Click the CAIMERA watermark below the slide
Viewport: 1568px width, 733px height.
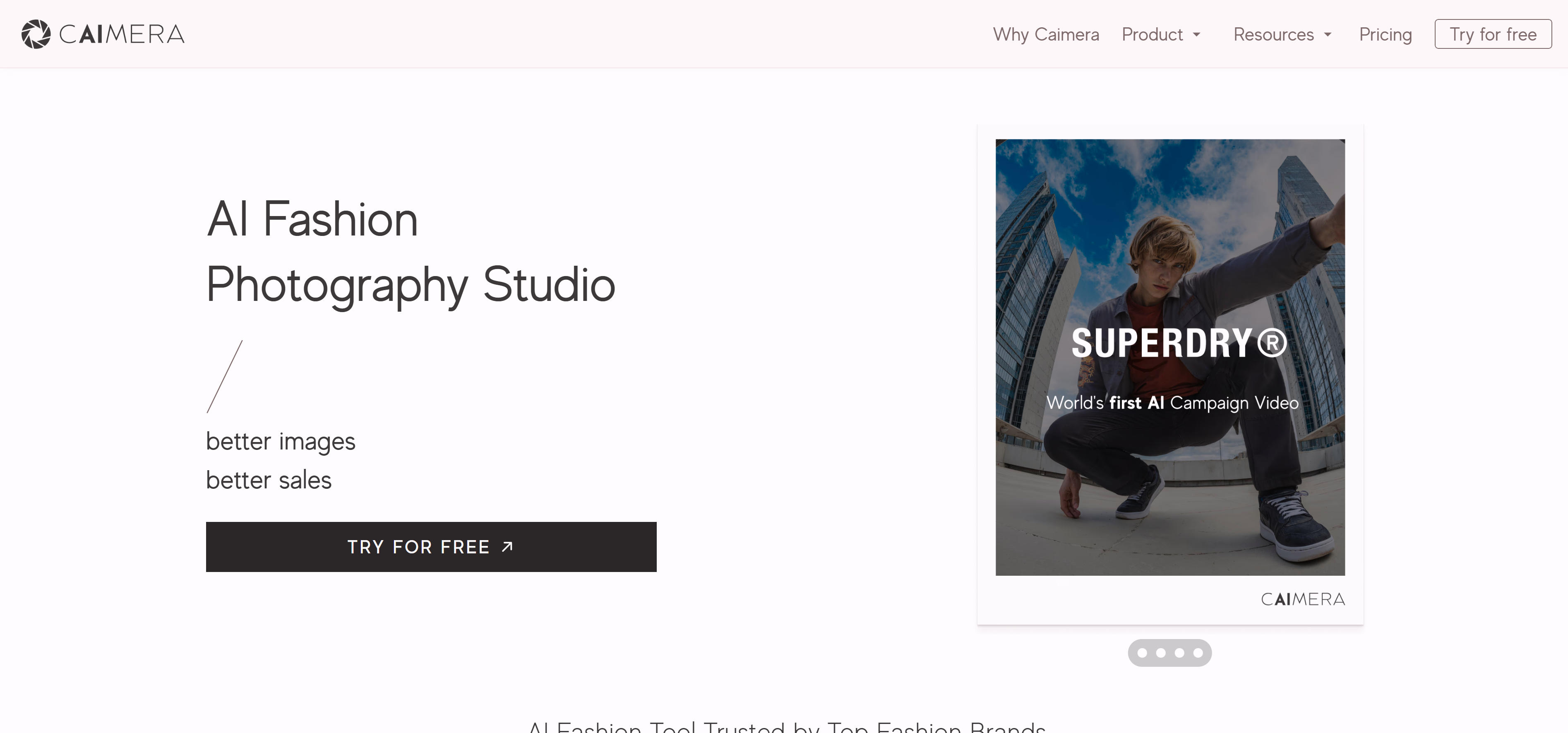pos(1303,599)
